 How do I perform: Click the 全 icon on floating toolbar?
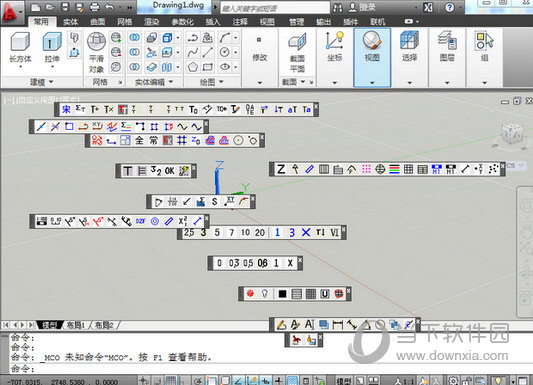pos(139,140)
